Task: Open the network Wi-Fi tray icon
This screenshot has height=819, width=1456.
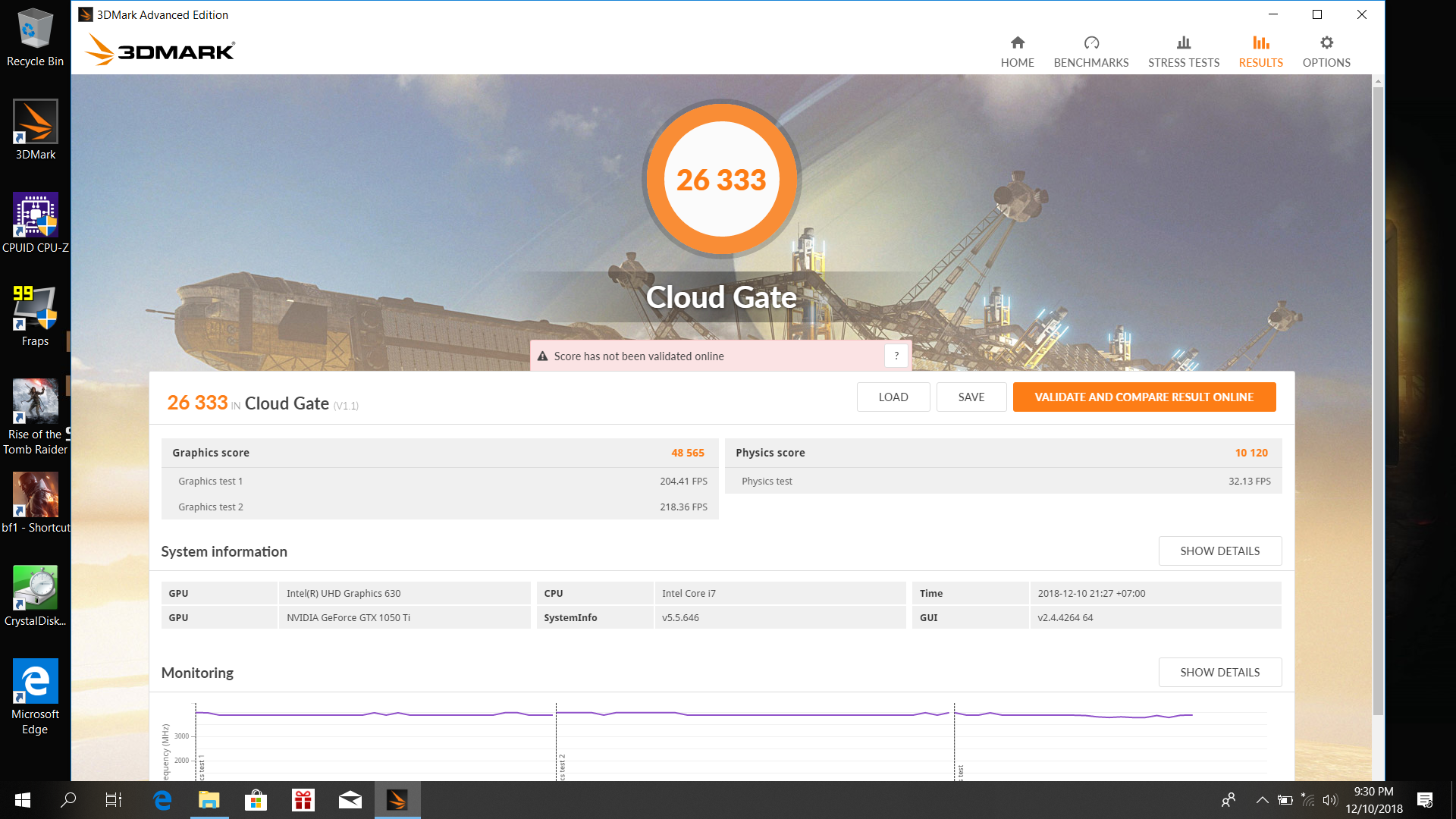Action: click(1307, 800)
